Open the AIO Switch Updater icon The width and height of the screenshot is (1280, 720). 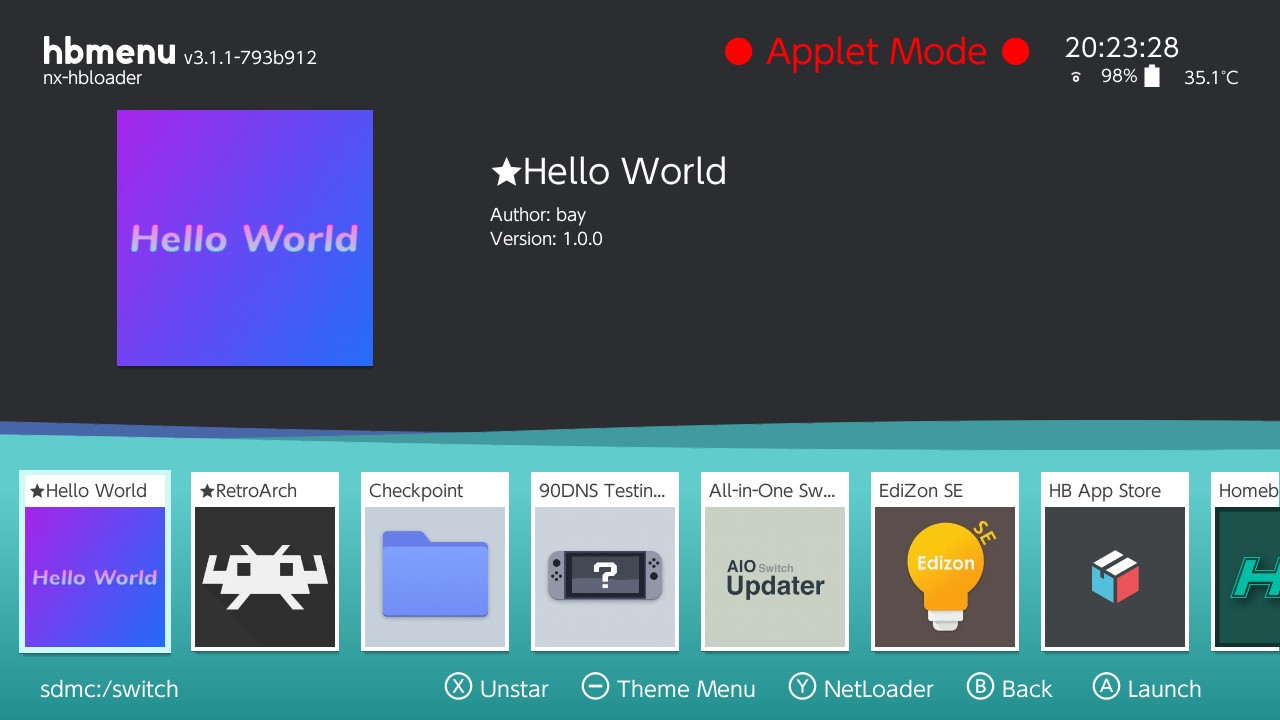point(775,577)
